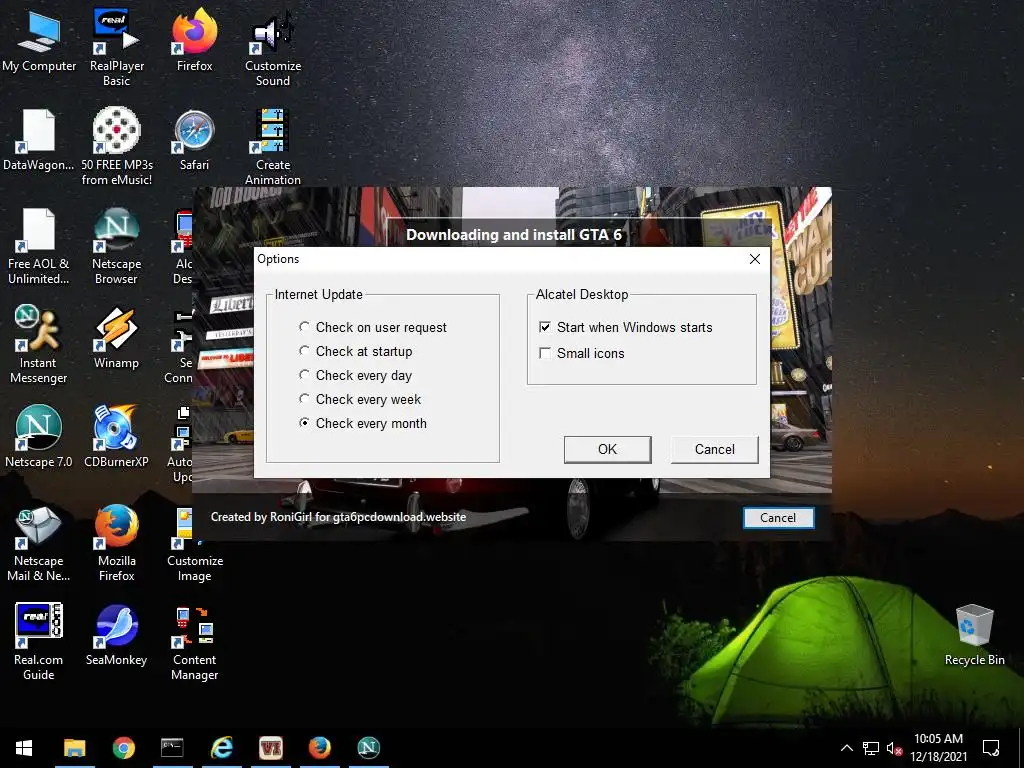Image resolution: width=1024 pixels, height=768 pixels.
Task: Enable the Small icons checkbox
Action: click(x=582, y=353)
